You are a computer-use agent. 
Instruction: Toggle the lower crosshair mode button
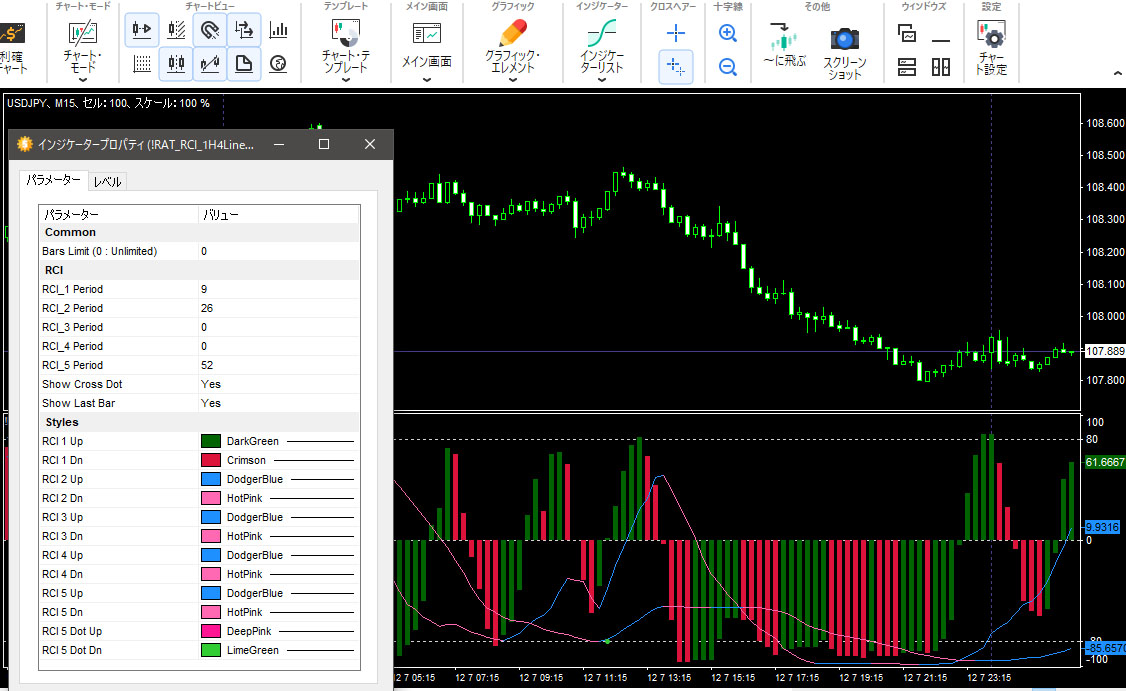(676, 67)
